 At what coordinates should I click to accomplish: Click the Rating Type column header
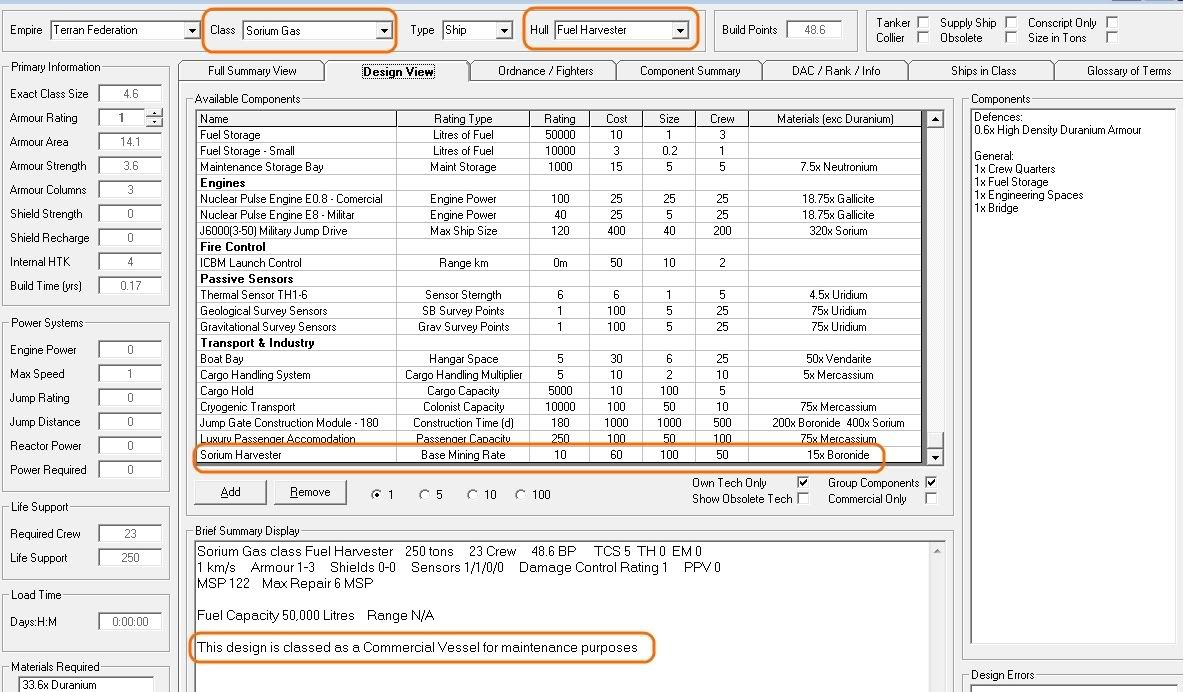tap(463, 118)
